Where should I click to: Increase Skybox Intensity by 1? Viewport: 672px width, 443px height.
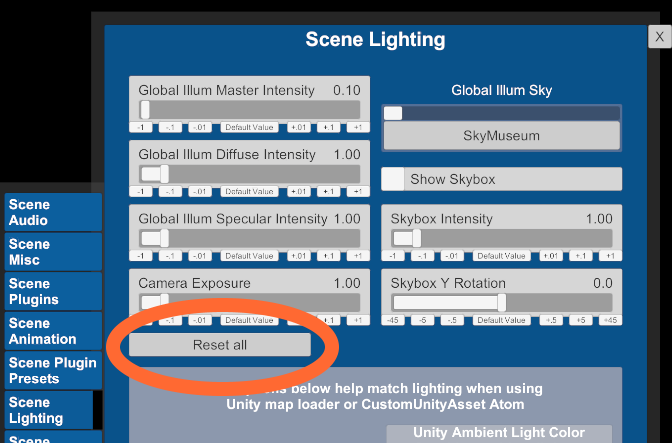(x=610, y=256)
